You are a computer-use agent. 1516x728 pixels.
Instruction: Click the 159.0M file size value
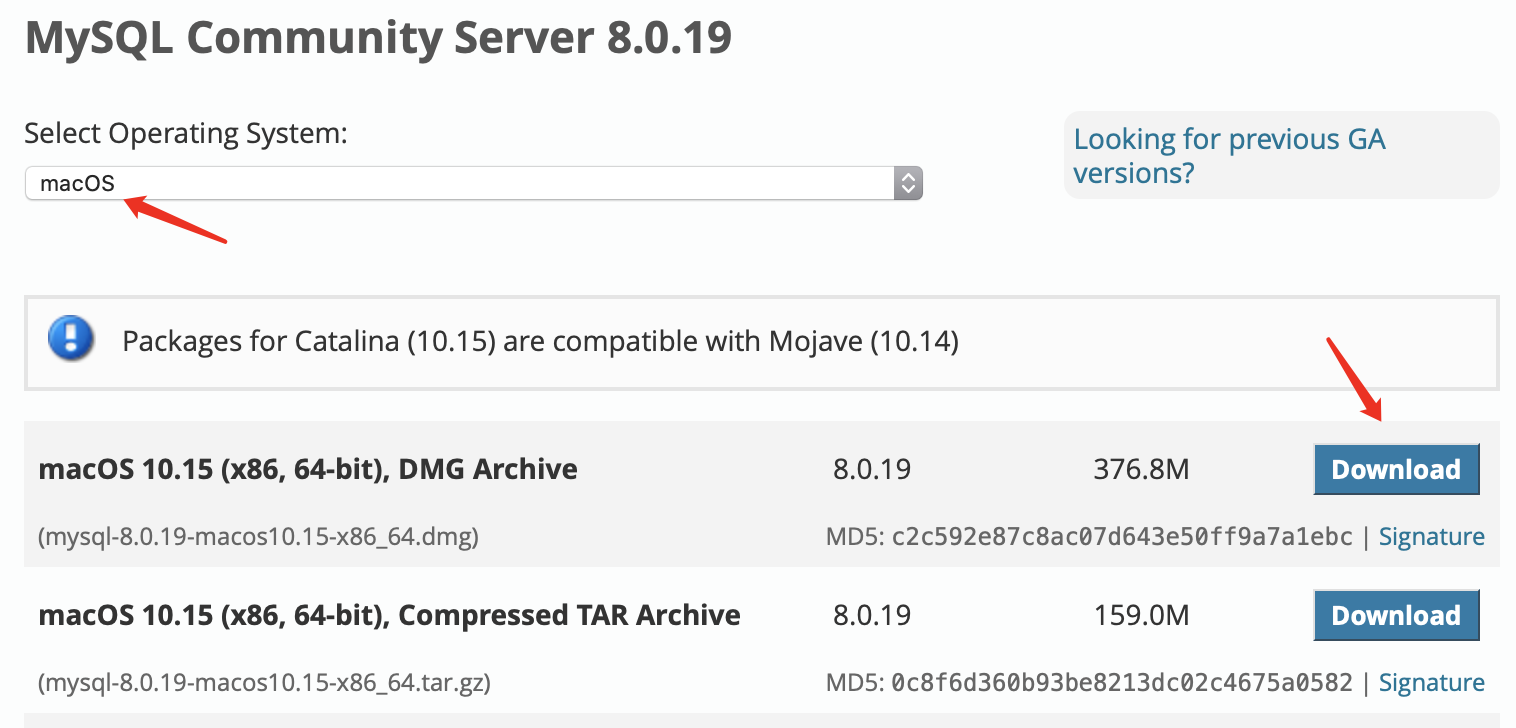(x=1142, y=615)
